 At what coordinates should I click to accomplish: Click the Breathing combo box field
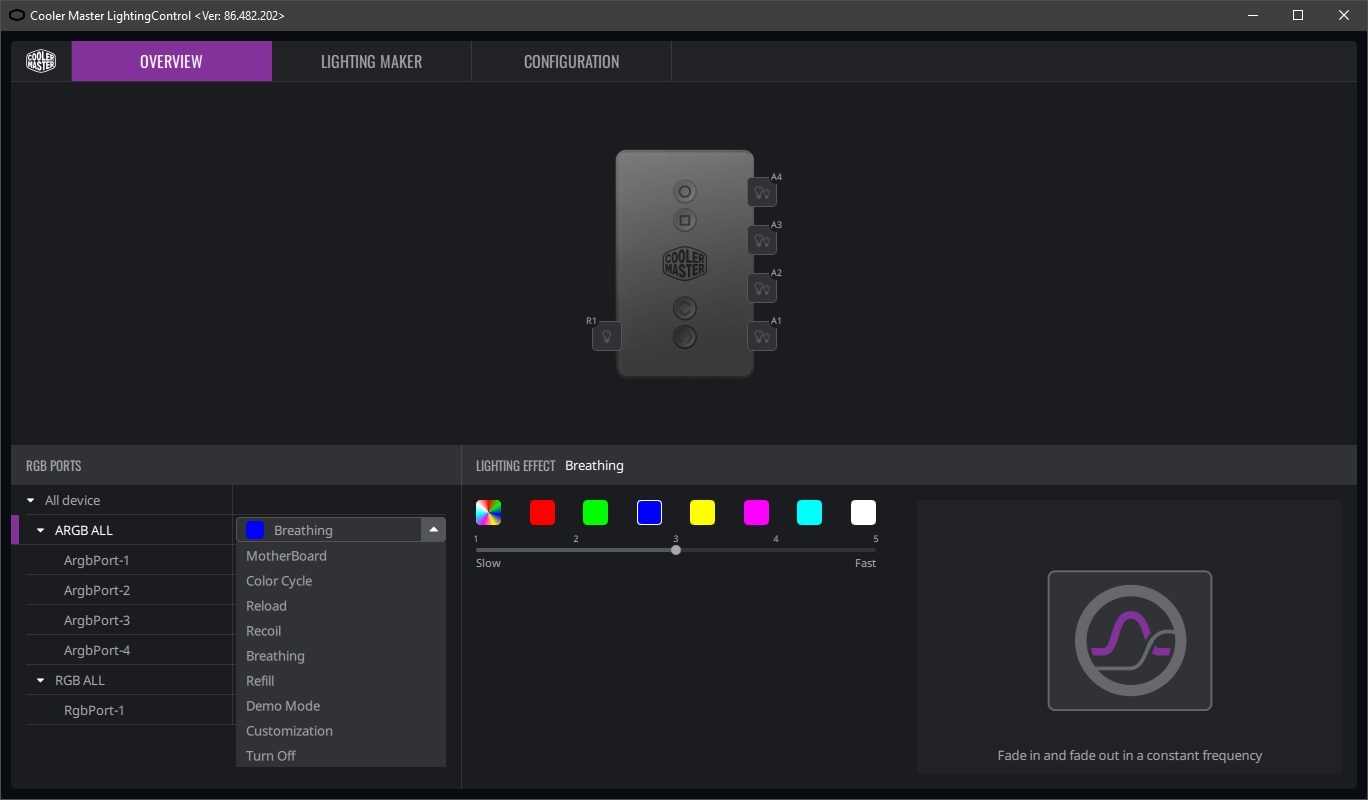(x=341, y=530)
